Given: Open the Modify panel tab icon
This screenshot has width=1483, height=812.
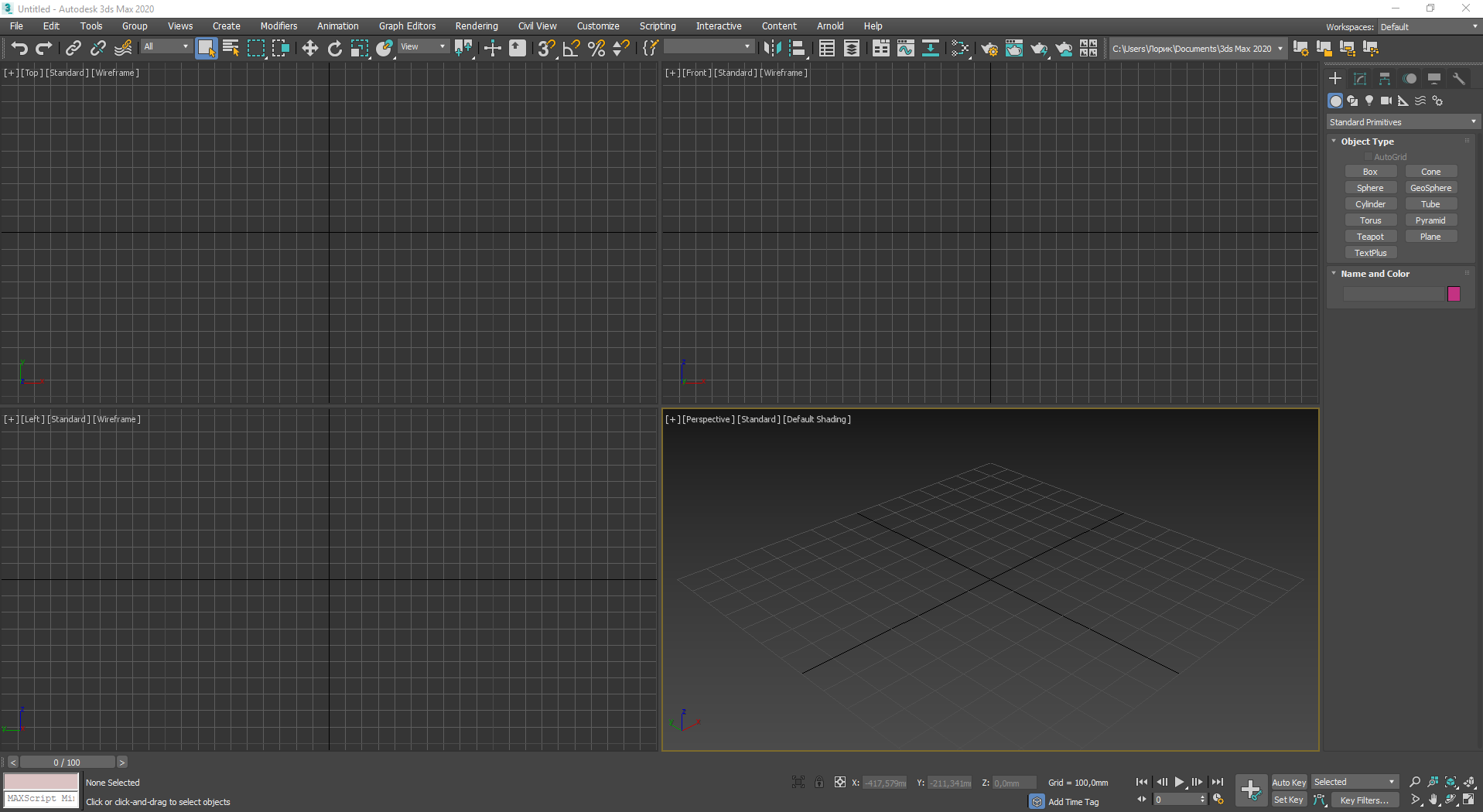Looking at the screenshot, I should pyautogui.click(x=1360, y=79).
